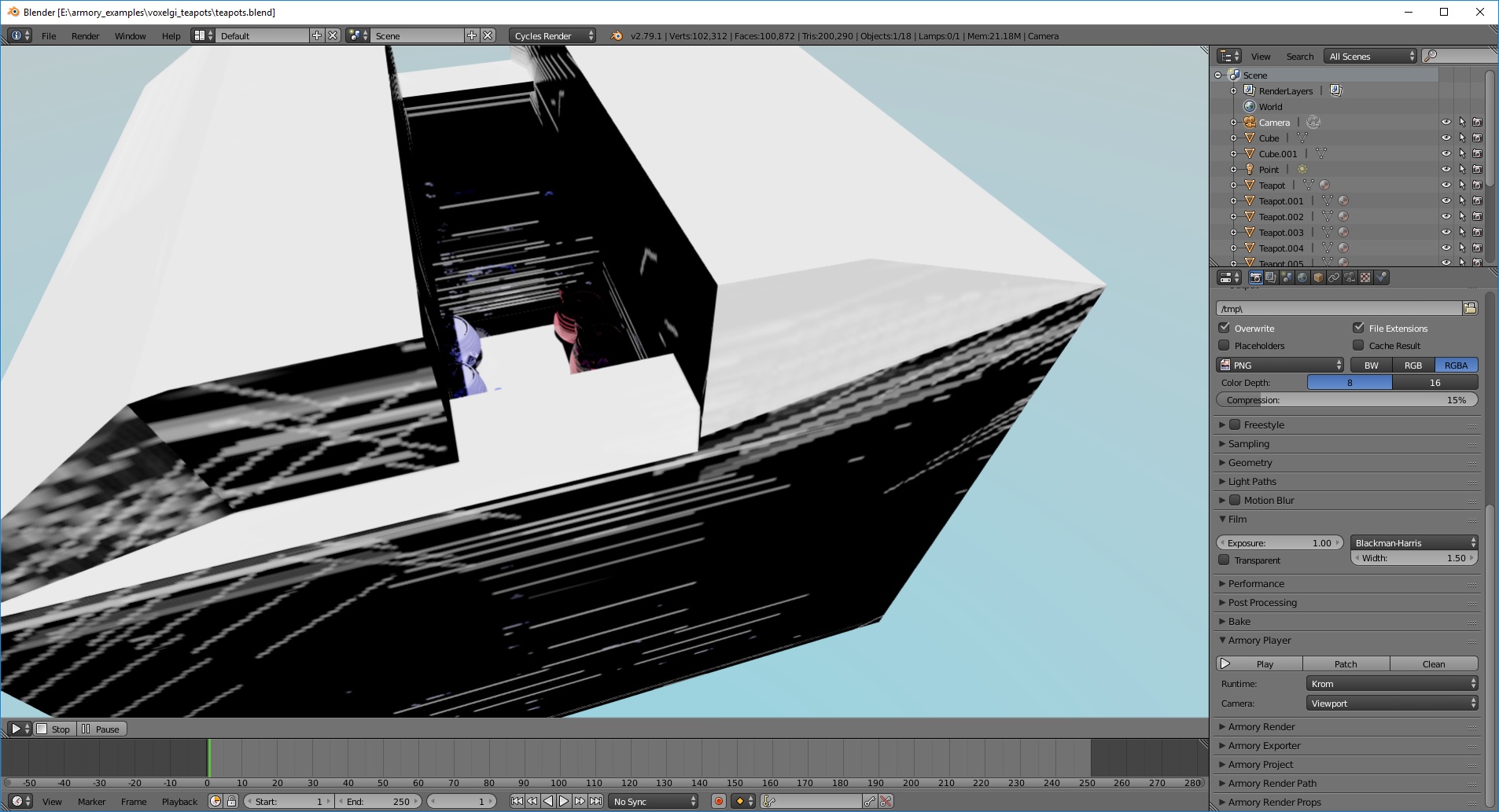The height and width of the screenshot is (812, 1499).
Task: Click the lock time to other windows icon
Action: point(231,801)
